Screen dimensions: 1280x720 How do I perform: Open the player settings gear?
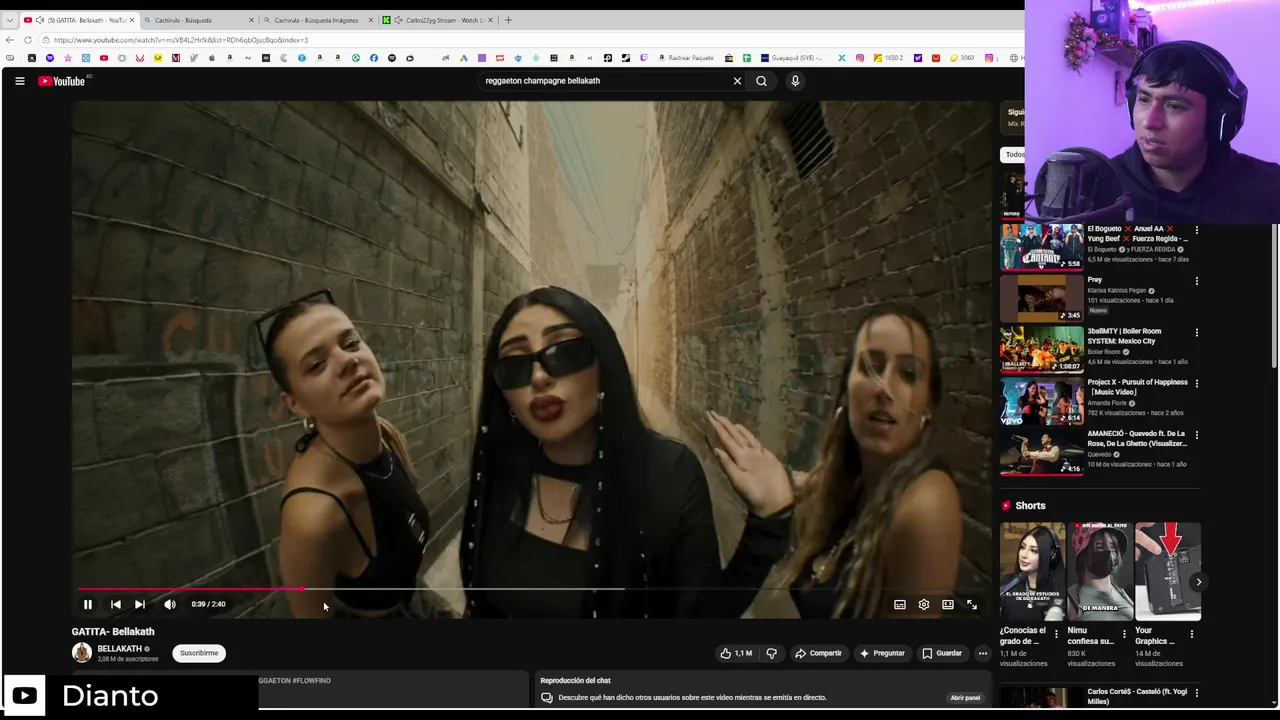point(924,604)
